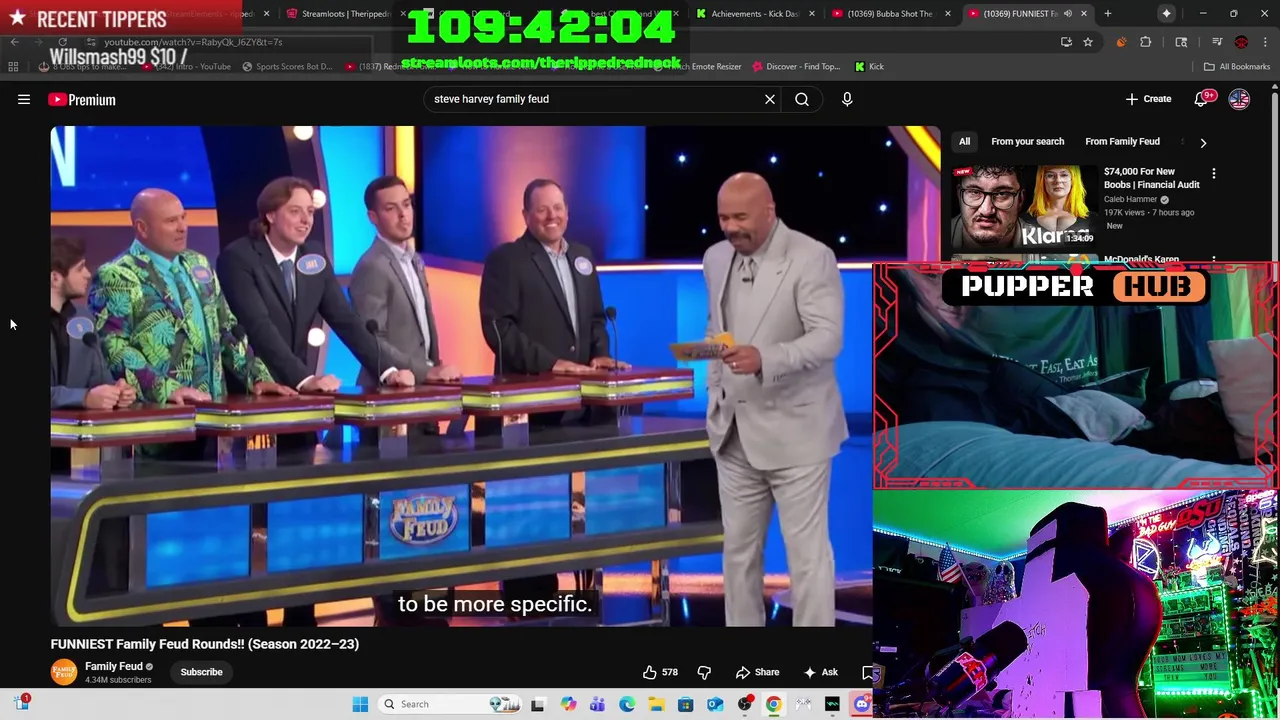The image size is (1280, 720).
Task: Open Chrome from the taskbar
Action: [774, 704]
